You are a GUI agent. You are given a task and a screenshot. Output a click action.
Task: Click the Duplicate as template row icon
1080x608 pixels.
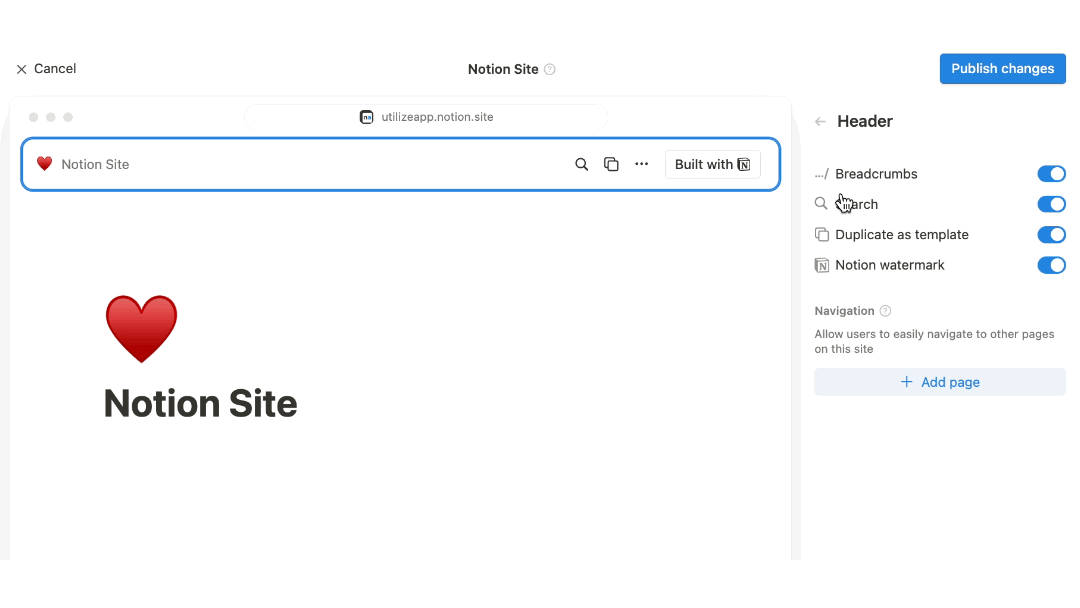pyautogui.click(x=822, y=235)
